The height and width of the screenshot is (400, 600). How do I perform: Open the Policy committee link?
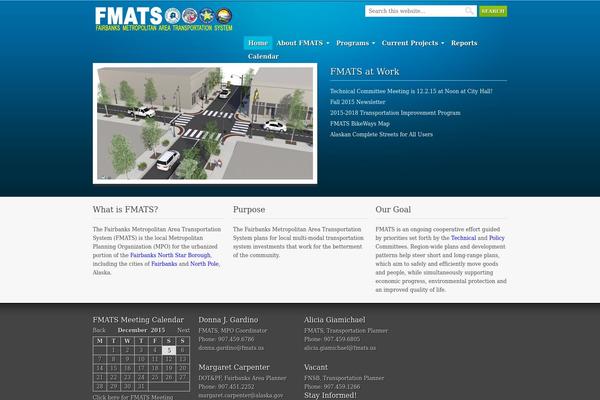pyautogui.click(x=497, y=238)
